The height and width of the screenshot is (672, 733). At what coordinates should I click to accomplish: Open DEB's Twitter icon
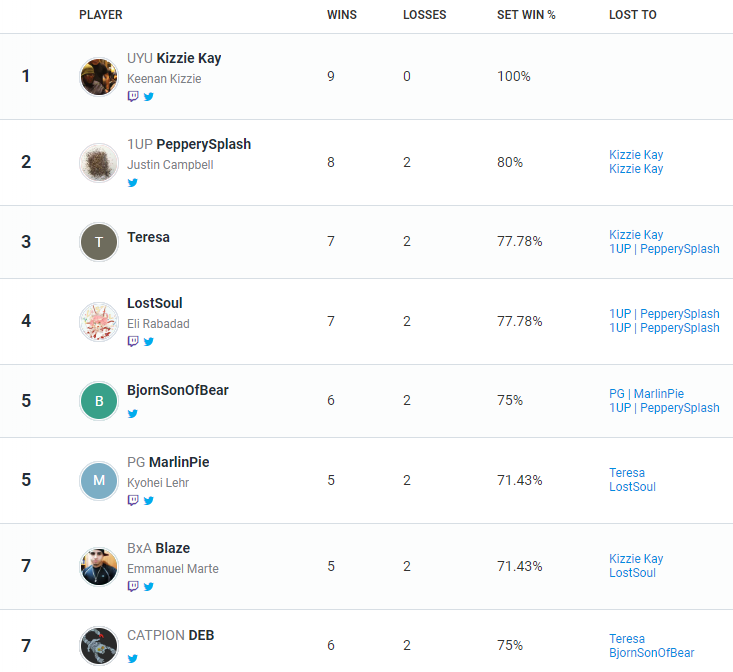(x=133, y=658)
